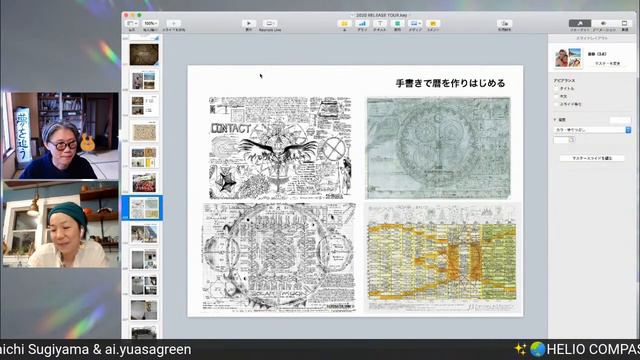The height and width of the screenshot is (360, 640).
Task: Select the gray-green circular calendar sketch image
Action: coord(438,148)
